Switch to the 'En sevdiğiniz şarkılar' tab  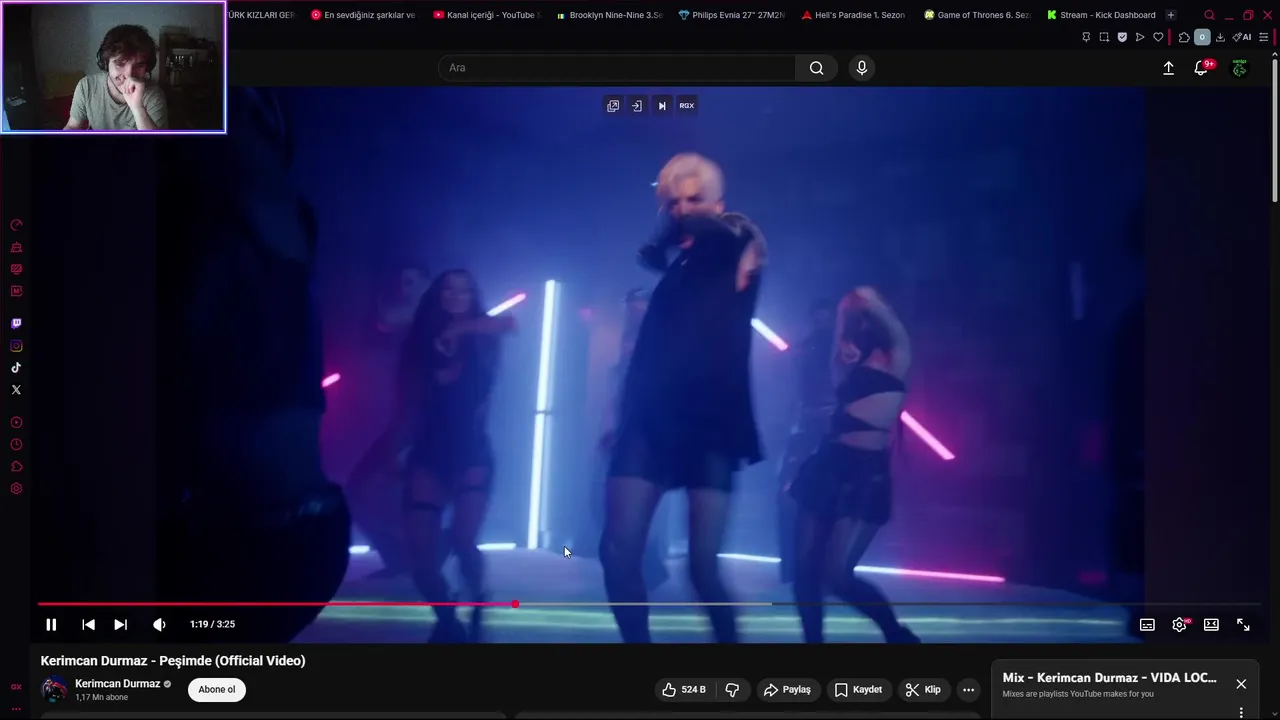[363, 15]
